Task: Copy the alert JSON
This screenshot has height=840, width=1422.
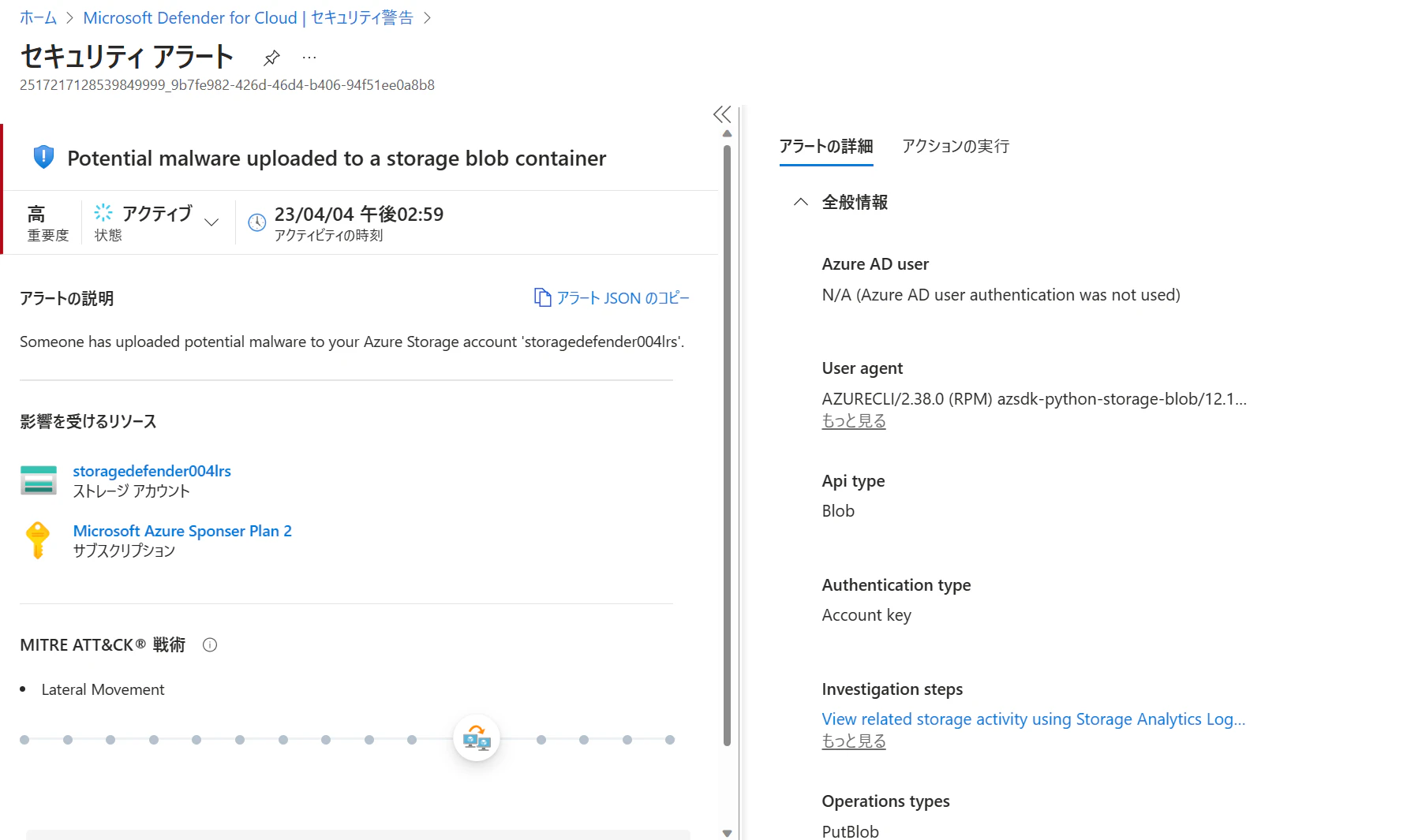Action: pos(612,298)
